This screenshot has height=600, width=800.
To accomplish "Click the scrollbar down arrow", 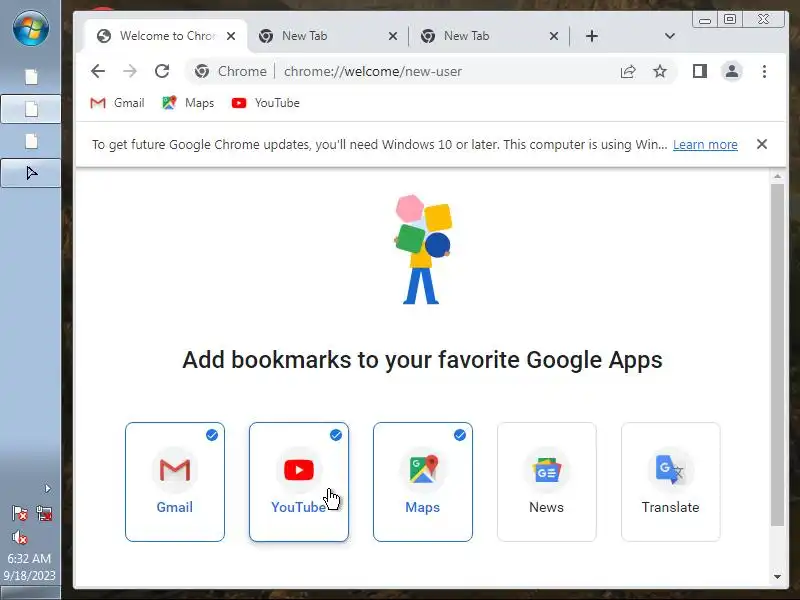I will click(x=777, y=577).
